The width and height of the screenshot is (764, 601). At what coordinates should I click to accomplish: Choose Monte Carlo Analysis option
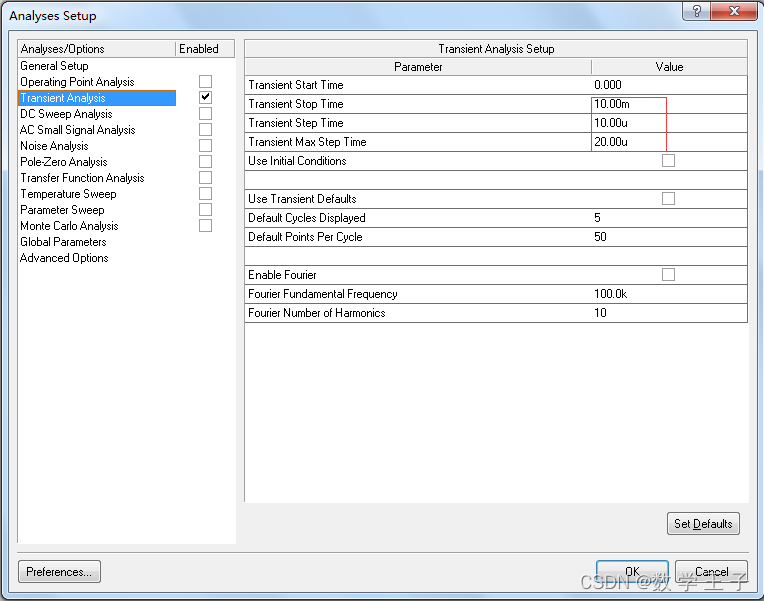[69, 226]
